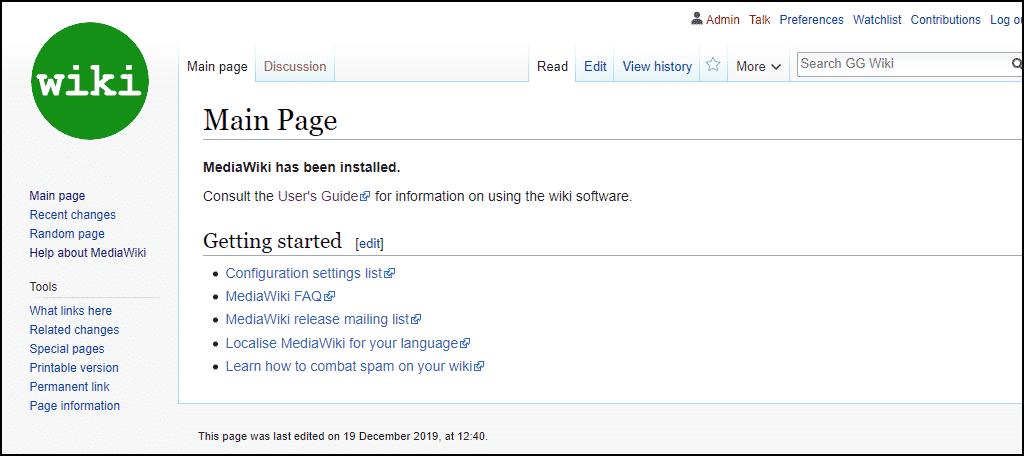Screen dimensions: 1024x456
Task: Click the Main Page heading text
Action: coord(270,120)
